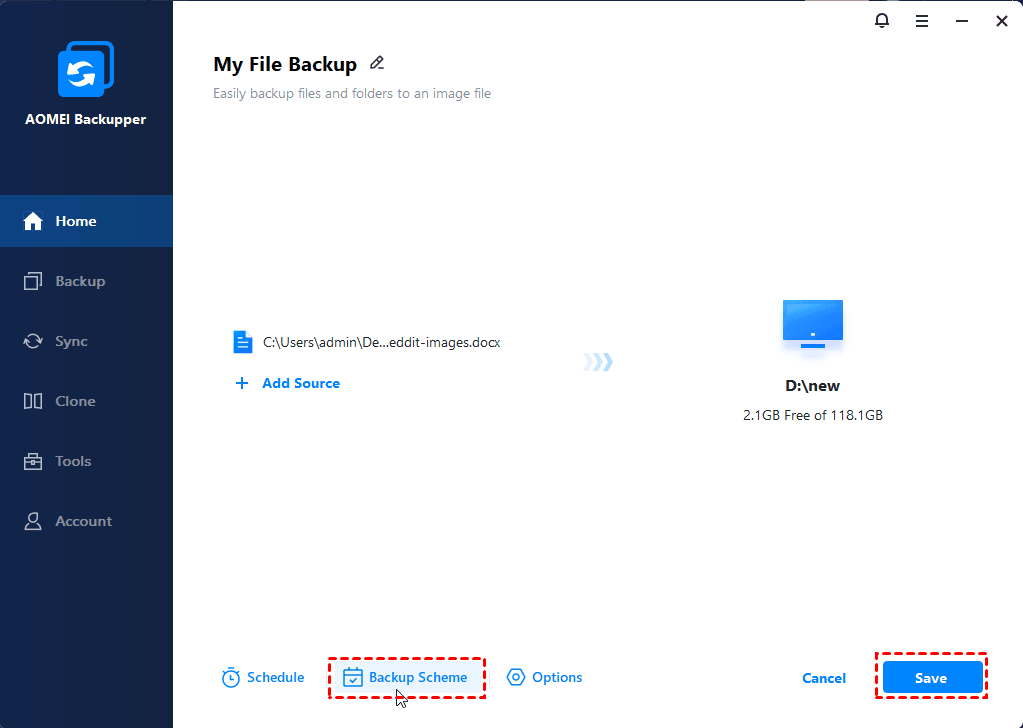Click the My File Backup title
Screen dimensions: 1023x728
click(x=285, y=64)
